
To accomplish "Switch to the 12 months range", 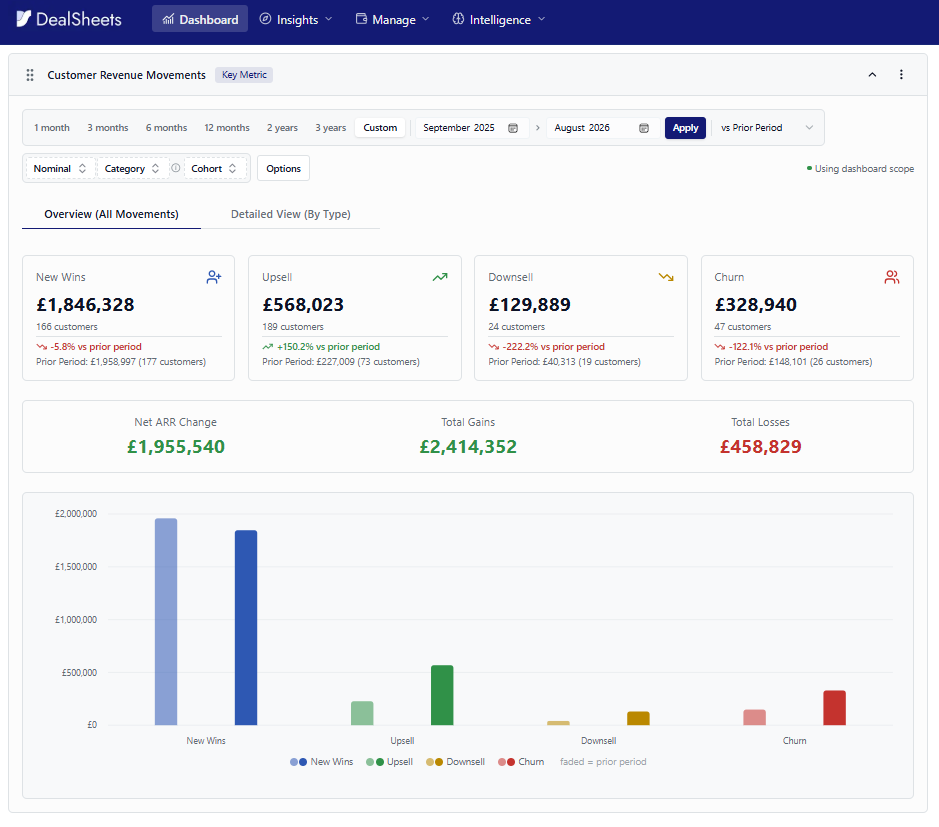I will point(227,128).
